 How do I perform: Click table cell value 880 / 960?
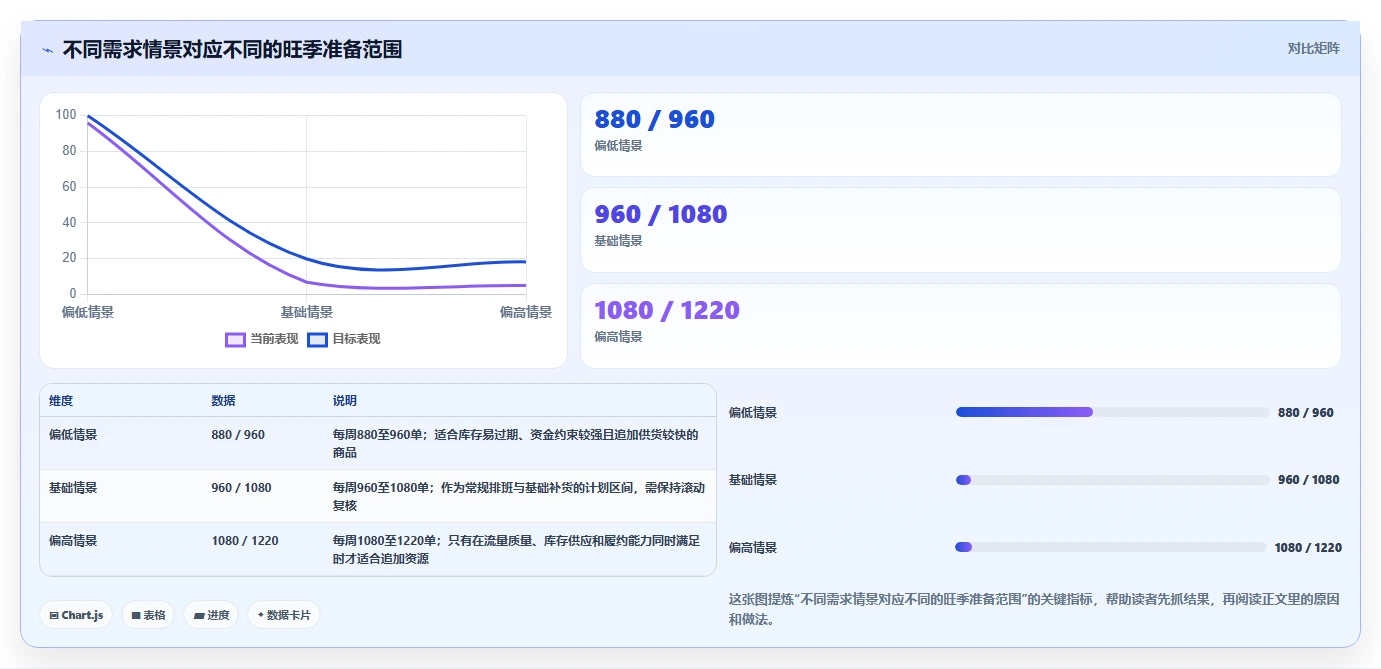(x=238, y=435)
